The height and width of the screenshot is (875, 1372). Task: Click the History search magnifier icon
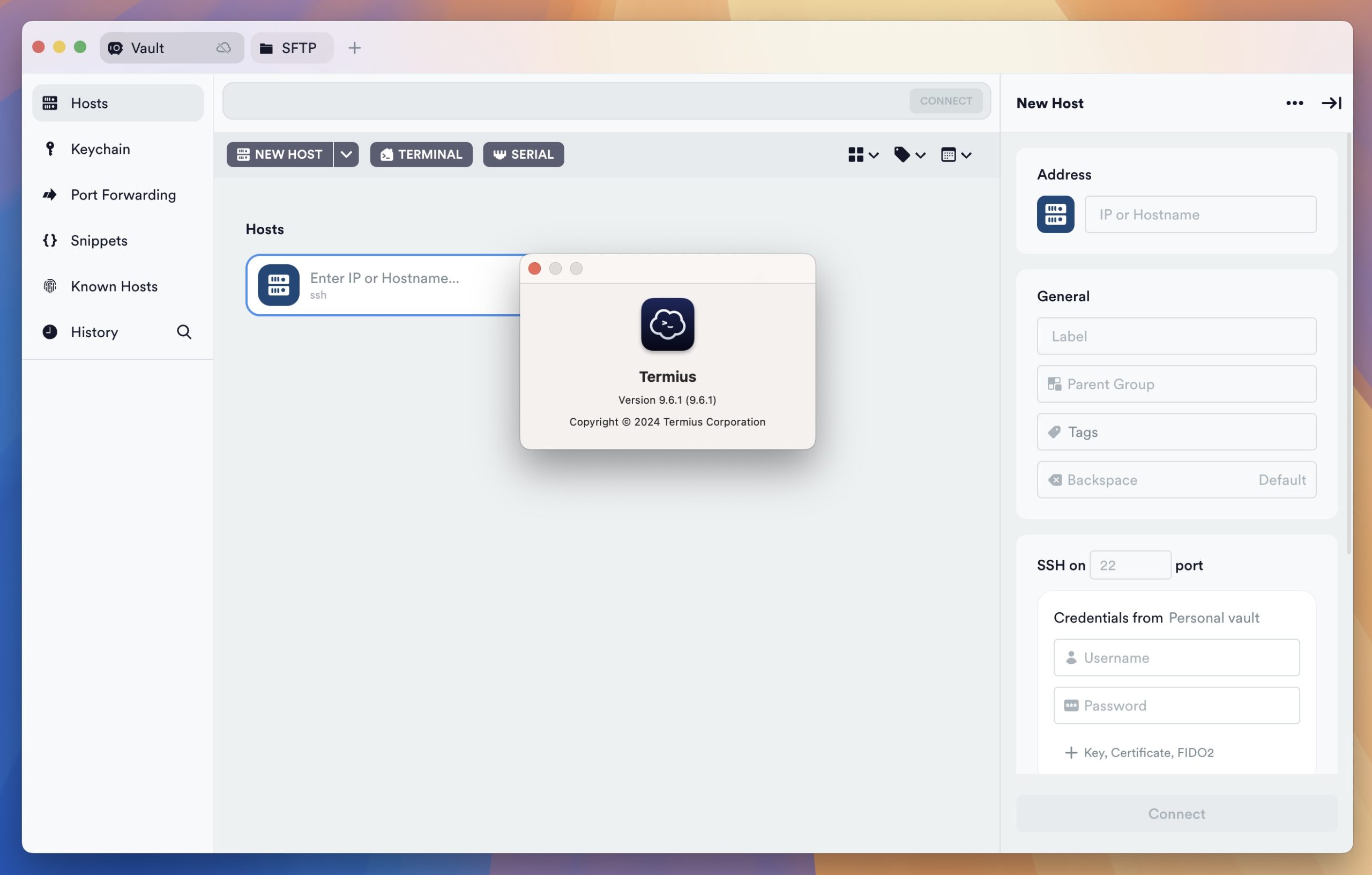point(184,332)
